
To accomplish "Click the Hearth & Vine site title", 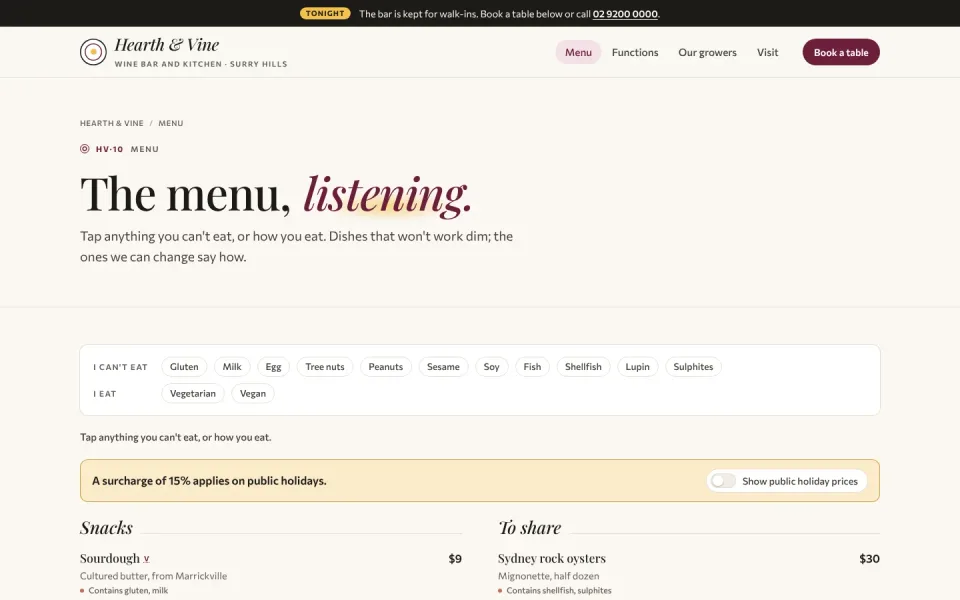I will [167, 45].
